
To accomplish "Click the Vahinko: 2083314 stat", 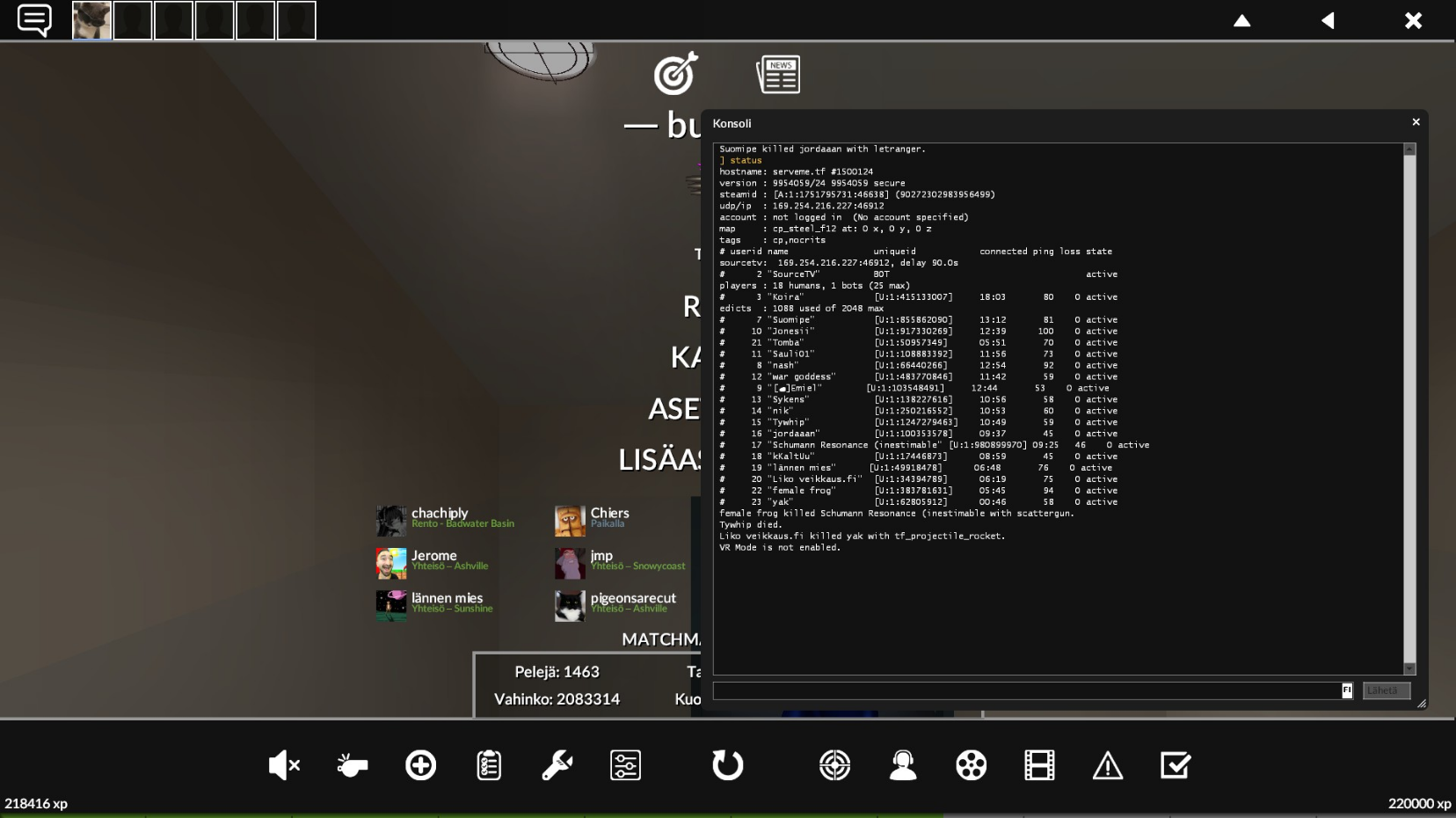I will 557,699.
